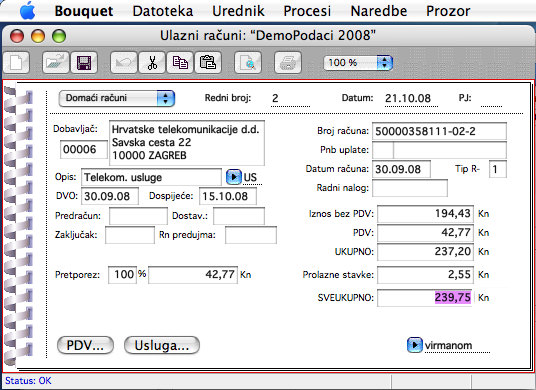This screenshot has height=390, width=536.
Task: Click the small Pnb uplate prefix field
Action: click(x=383, y=150)
